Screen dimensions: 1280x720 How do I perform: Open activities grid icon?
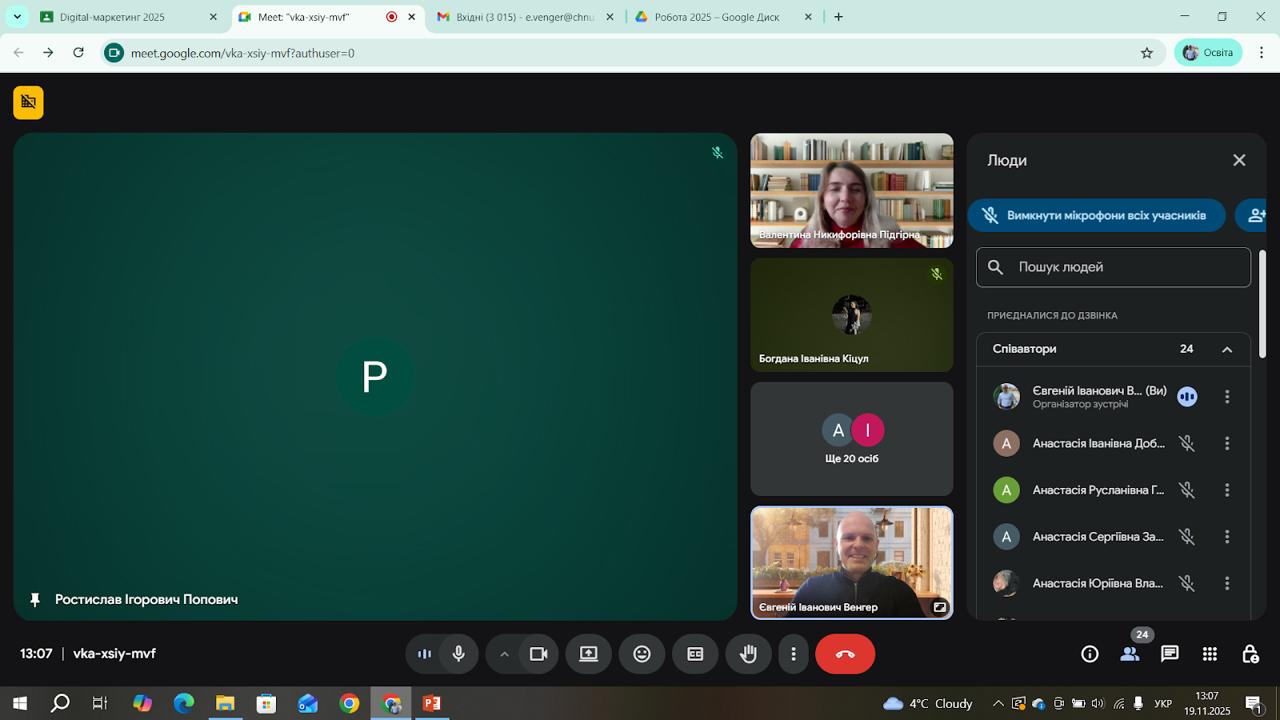pos(1209,654)
